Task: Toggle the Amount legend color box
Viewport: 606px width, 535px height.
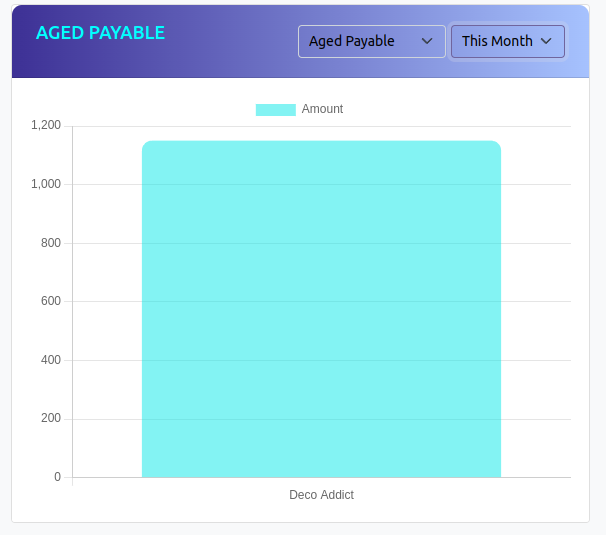Action: coord(275,109)
